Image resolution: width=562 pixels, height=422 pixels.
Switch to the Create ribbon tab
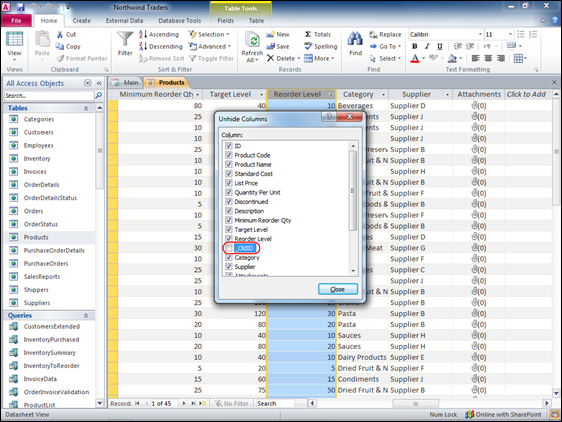(82, 21)
